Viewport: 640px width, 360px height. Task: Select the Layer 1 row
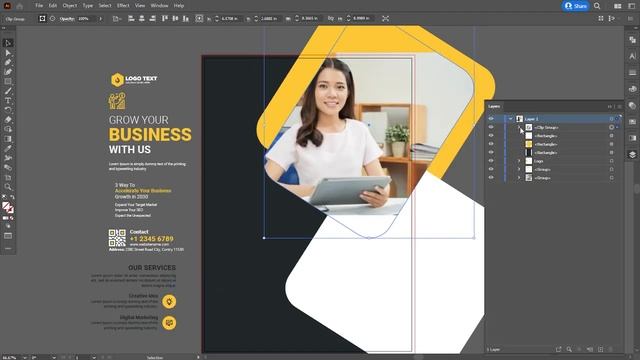tap(553, 119)
